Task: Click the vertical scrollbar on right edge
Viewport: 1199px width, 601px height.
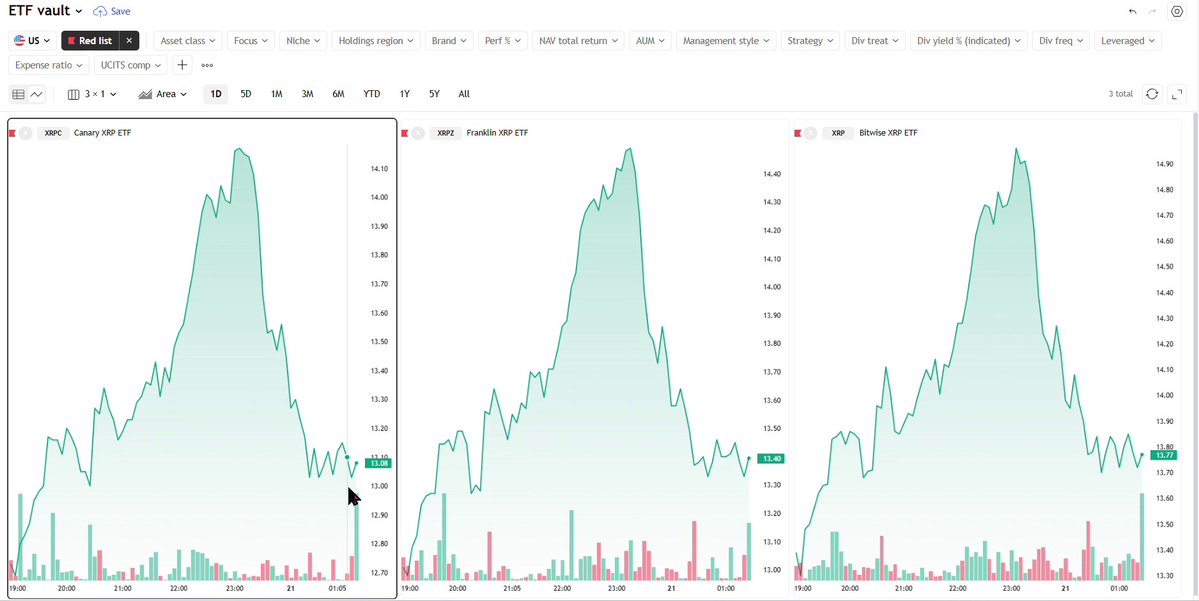Action: 1195,352
